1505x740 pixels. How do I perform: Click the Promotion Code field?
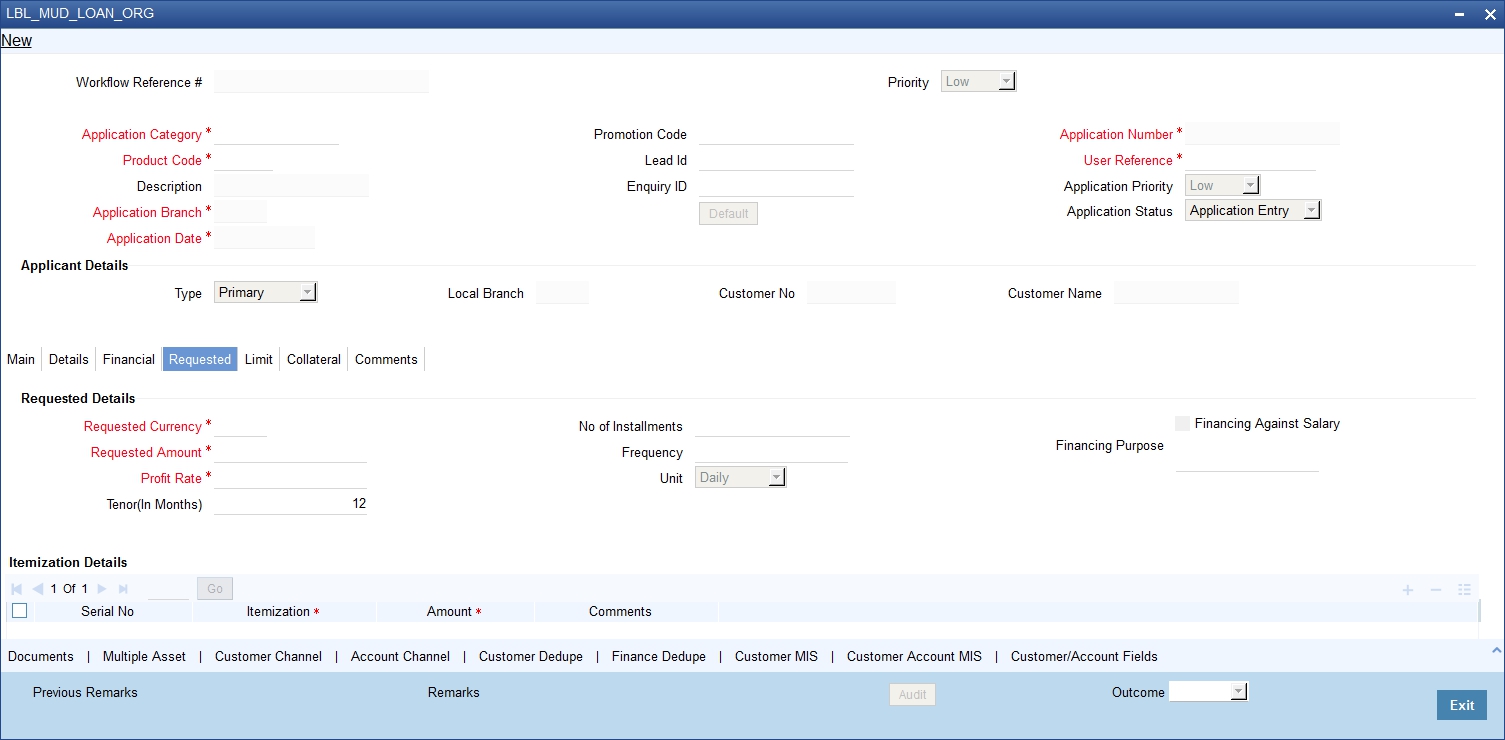pos(776,134)
